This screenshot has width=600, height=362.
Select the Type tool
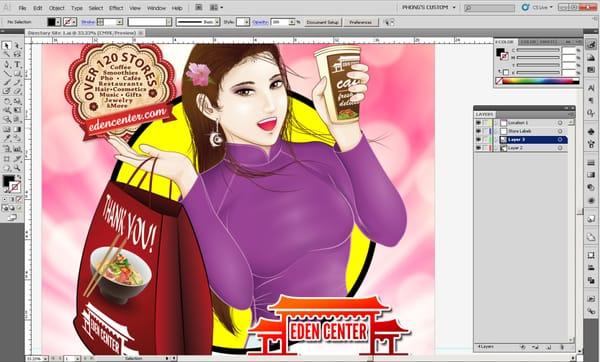17,64
